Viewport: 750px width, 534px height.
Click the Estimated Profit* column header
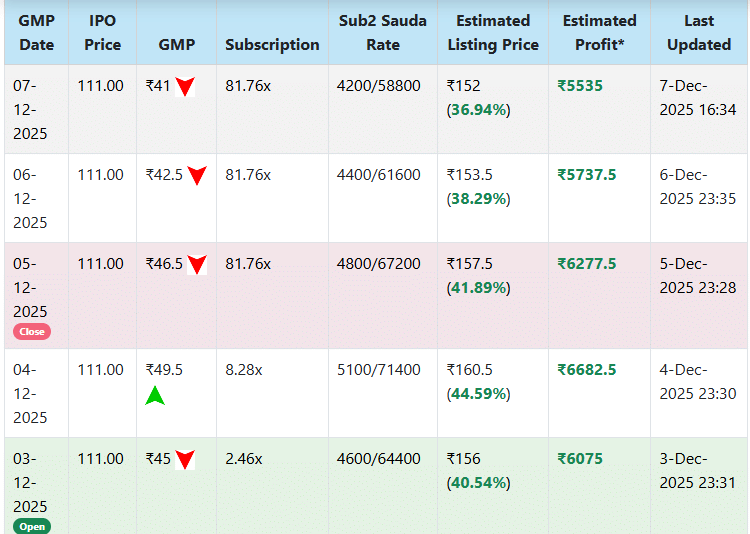coord(599,32)
